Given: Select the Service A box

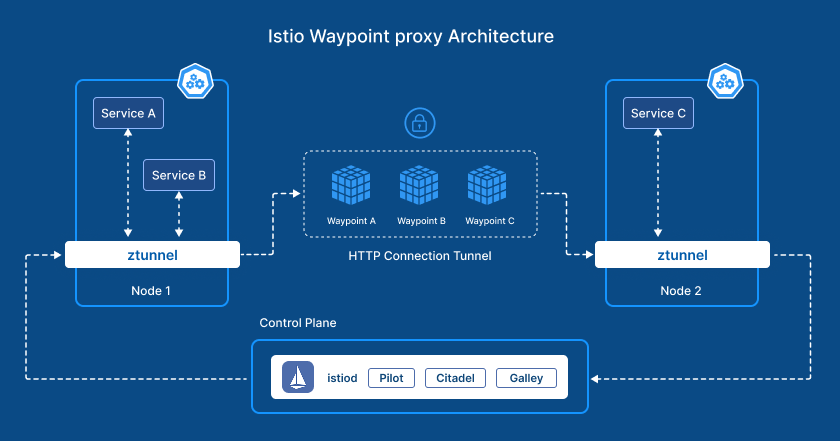Looking at the screenshot, I should [129, 113].
